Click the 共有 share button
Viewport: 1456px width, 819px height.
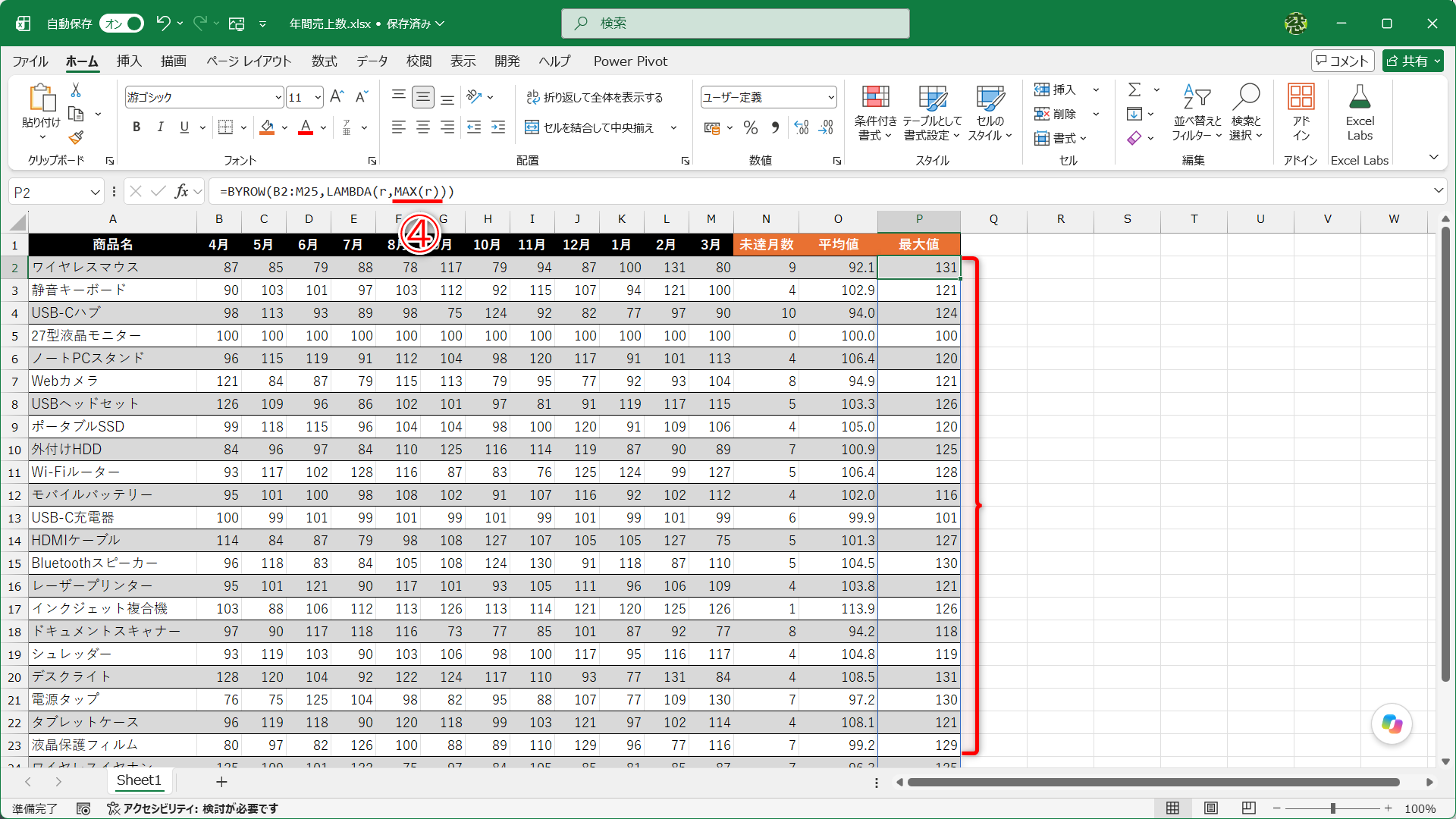click(x=1413, y=61)
